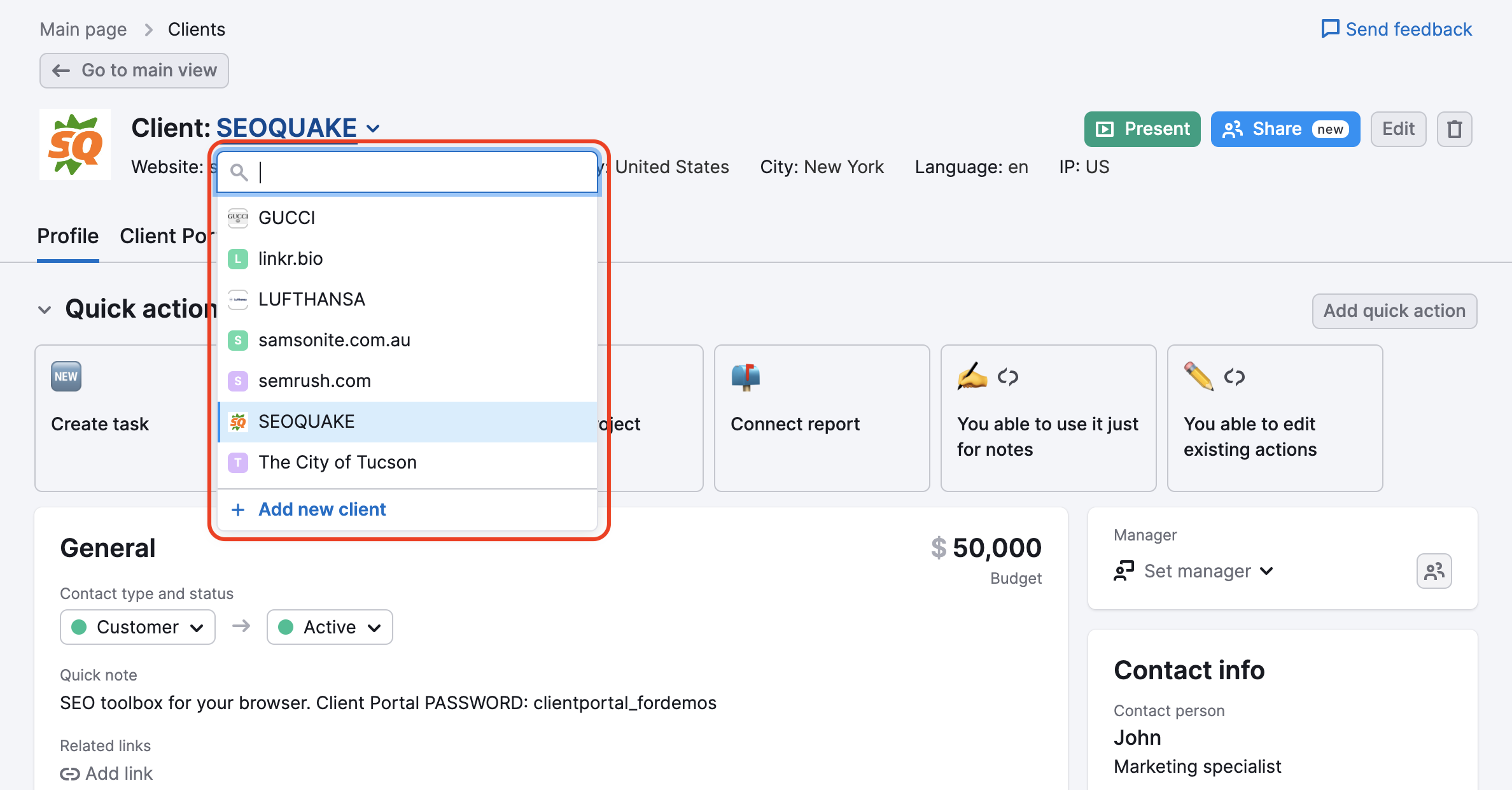Screen dimensions: 1512x790
Task: Click the set manager person icon
Action: (1124, 571)
